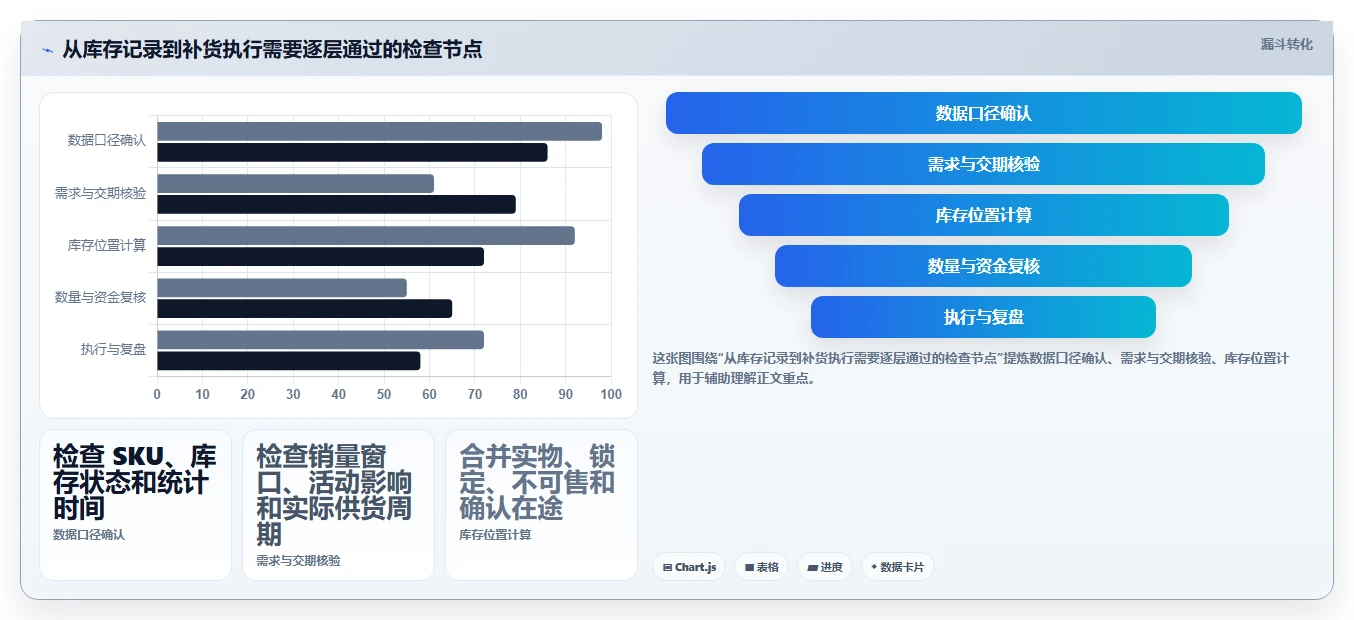The width and height of the screenshot is (1354, 620).
Task: Click the 执行与复盘 y-axis label
Action: pyautogui.click(x=114, y=349)
